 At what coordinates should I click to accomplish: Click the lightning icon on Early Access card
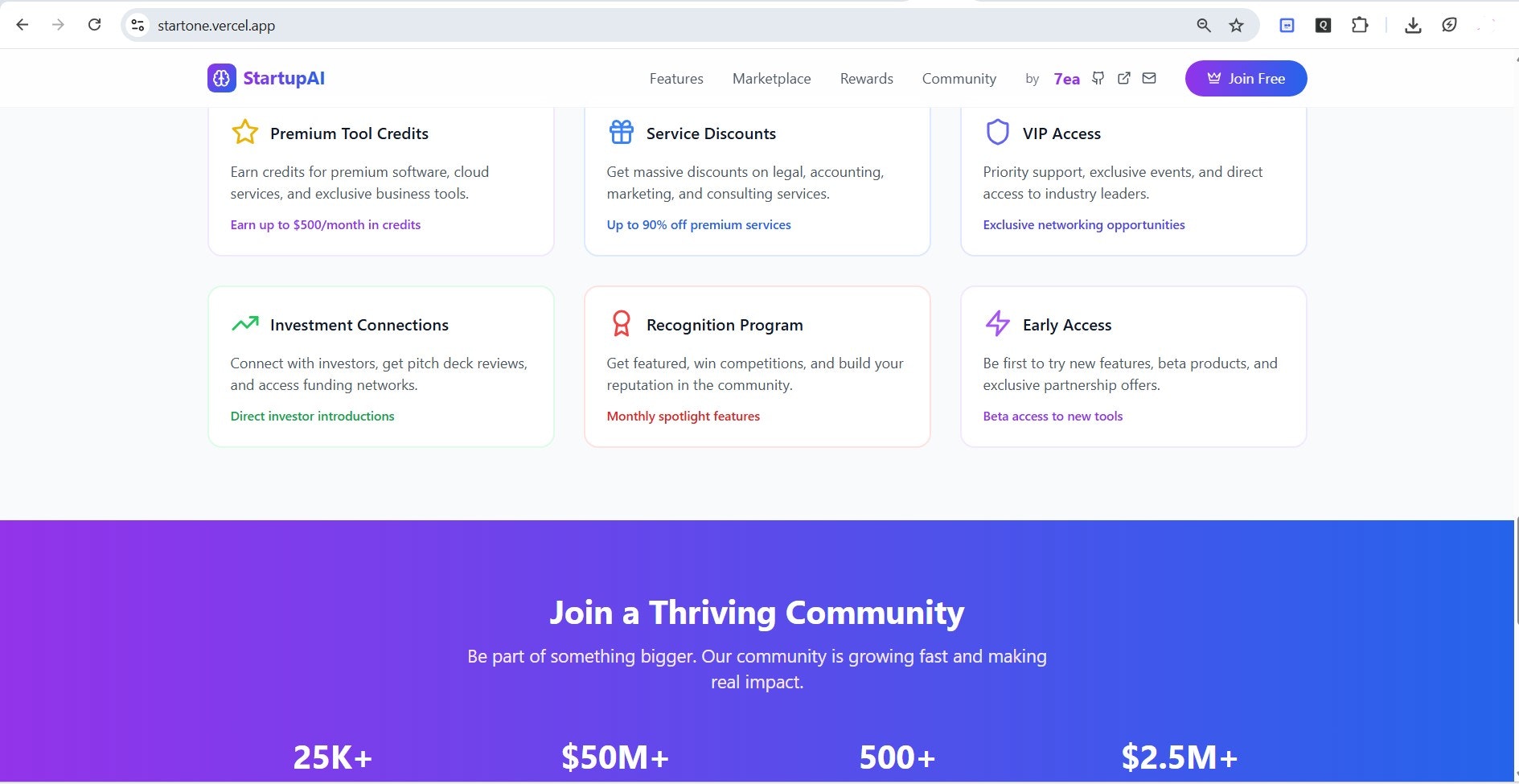[997, 324]
